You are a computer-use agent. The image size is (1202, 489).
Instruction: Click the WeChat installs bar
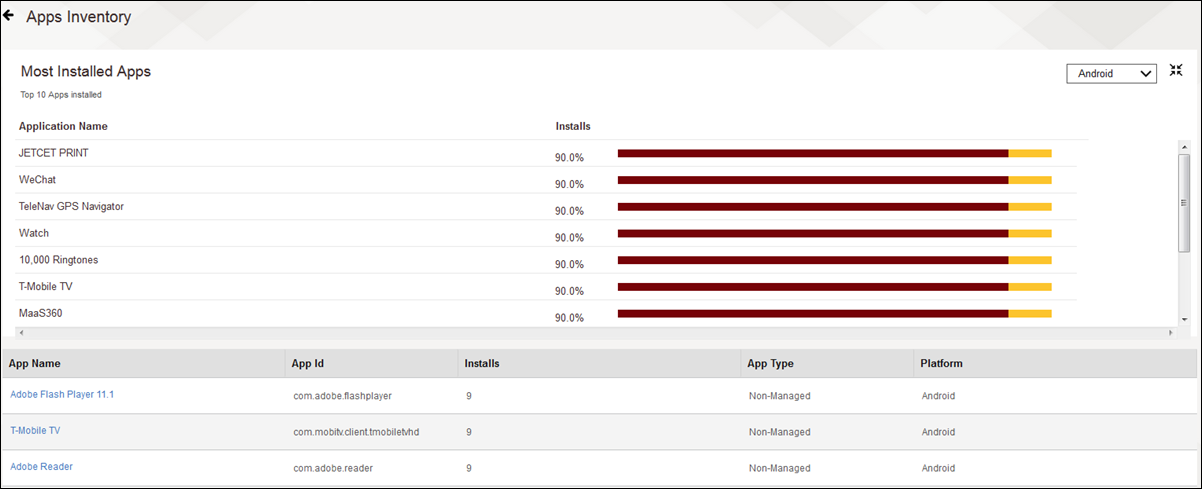pos(834,180)
